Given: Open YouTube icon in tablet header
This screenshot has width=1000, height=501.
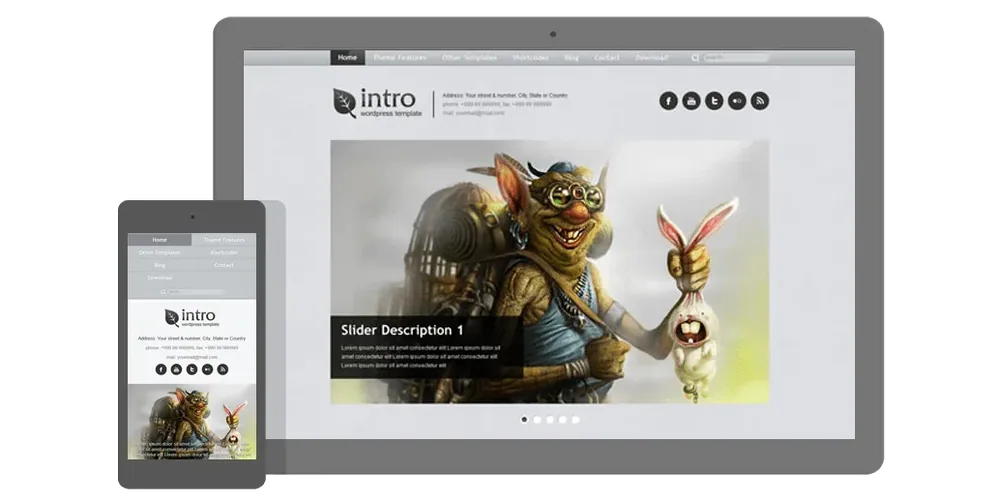Looking at the screenshot, I should (x=691, y=101).
